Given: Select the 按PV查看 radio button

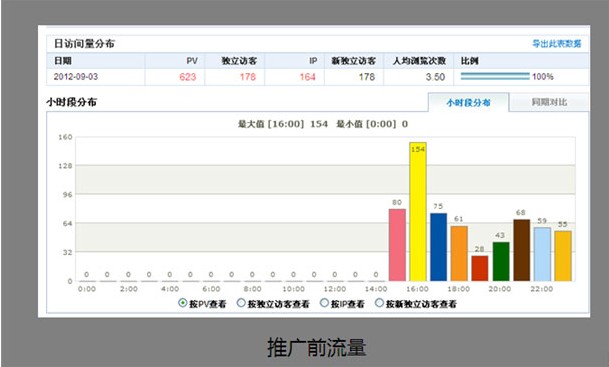Looking at the screenshot, I should coord(183,303).
